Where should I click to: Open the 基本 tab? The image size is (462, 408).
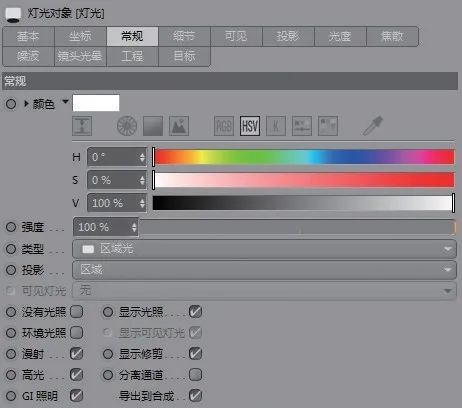28,36
